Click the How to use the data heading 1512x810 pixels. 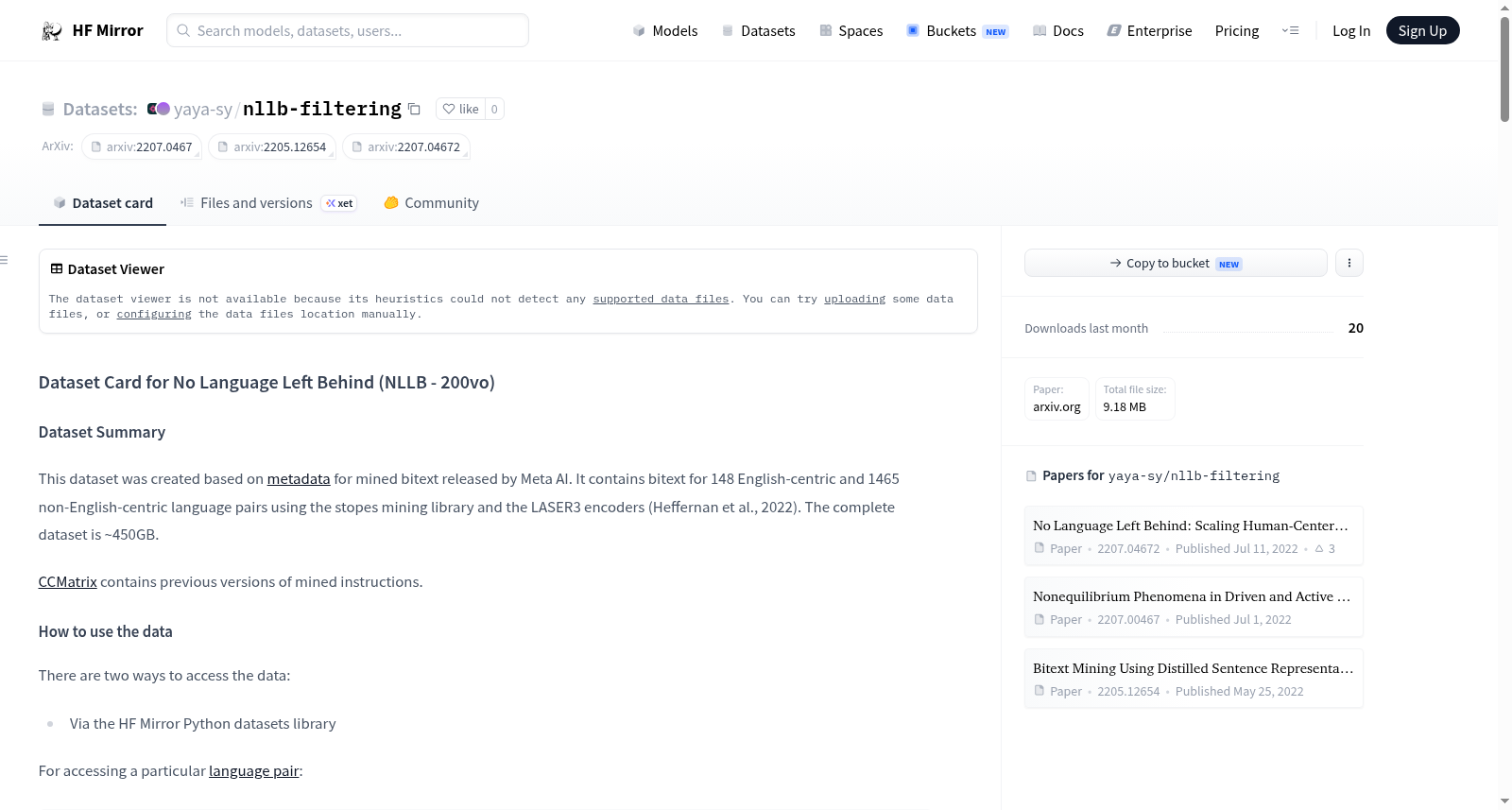106,631
